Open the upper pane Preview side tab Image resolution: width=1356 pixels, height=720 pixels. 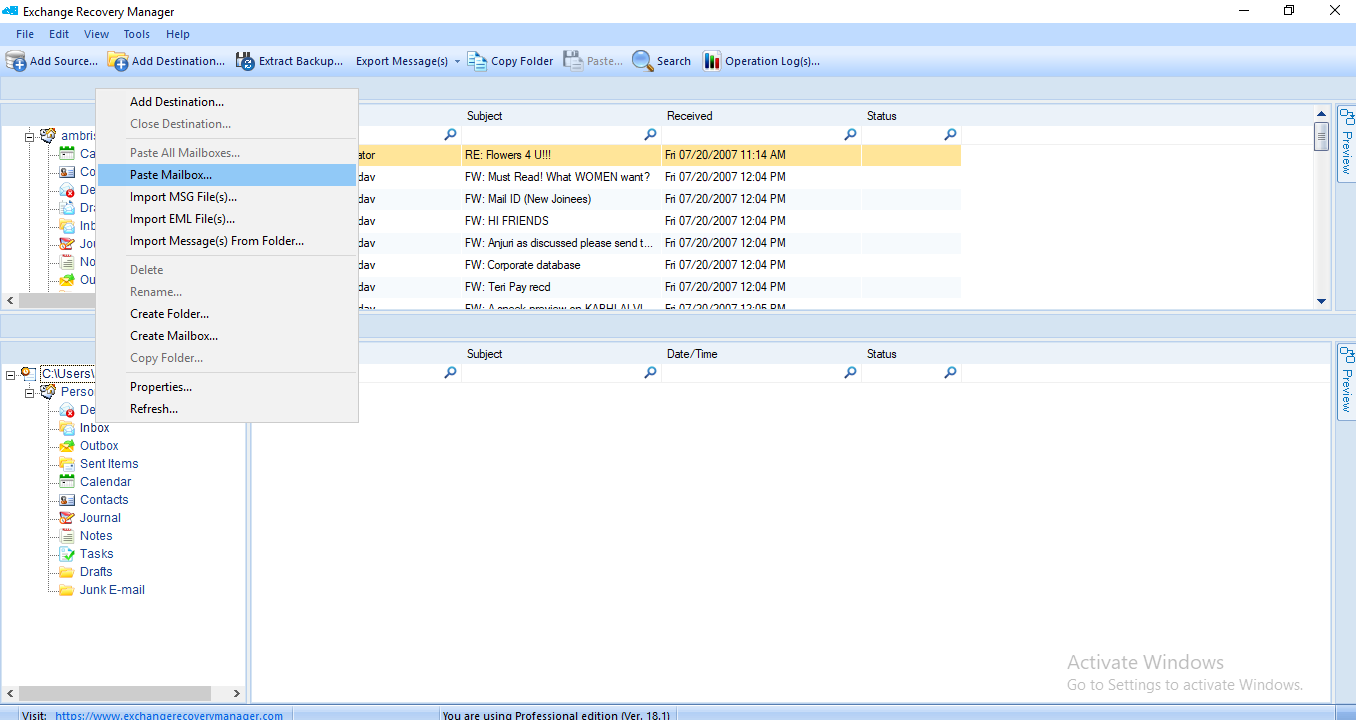[x=1346, y=143]
